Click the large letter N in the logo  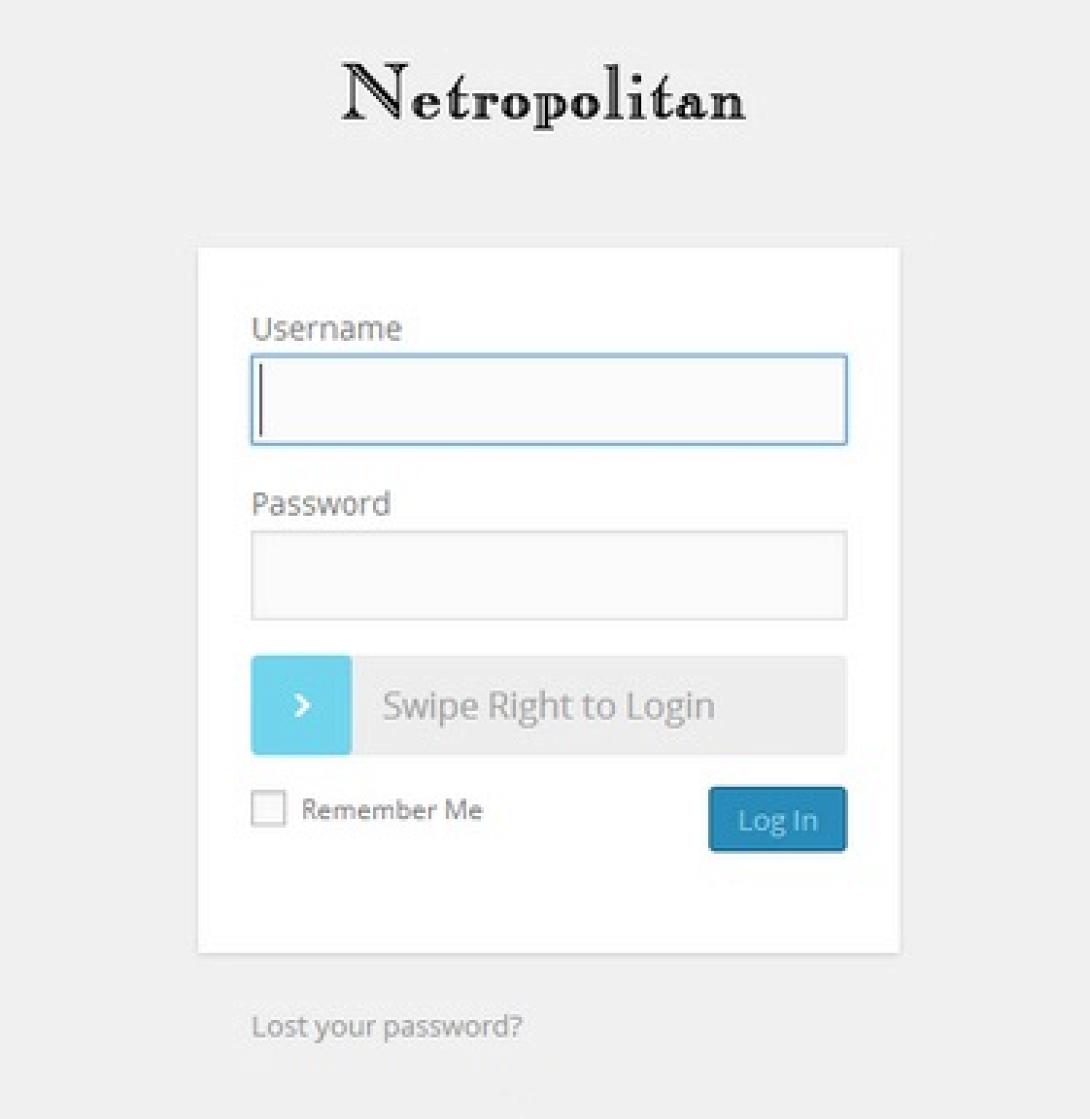coord(374,93)
